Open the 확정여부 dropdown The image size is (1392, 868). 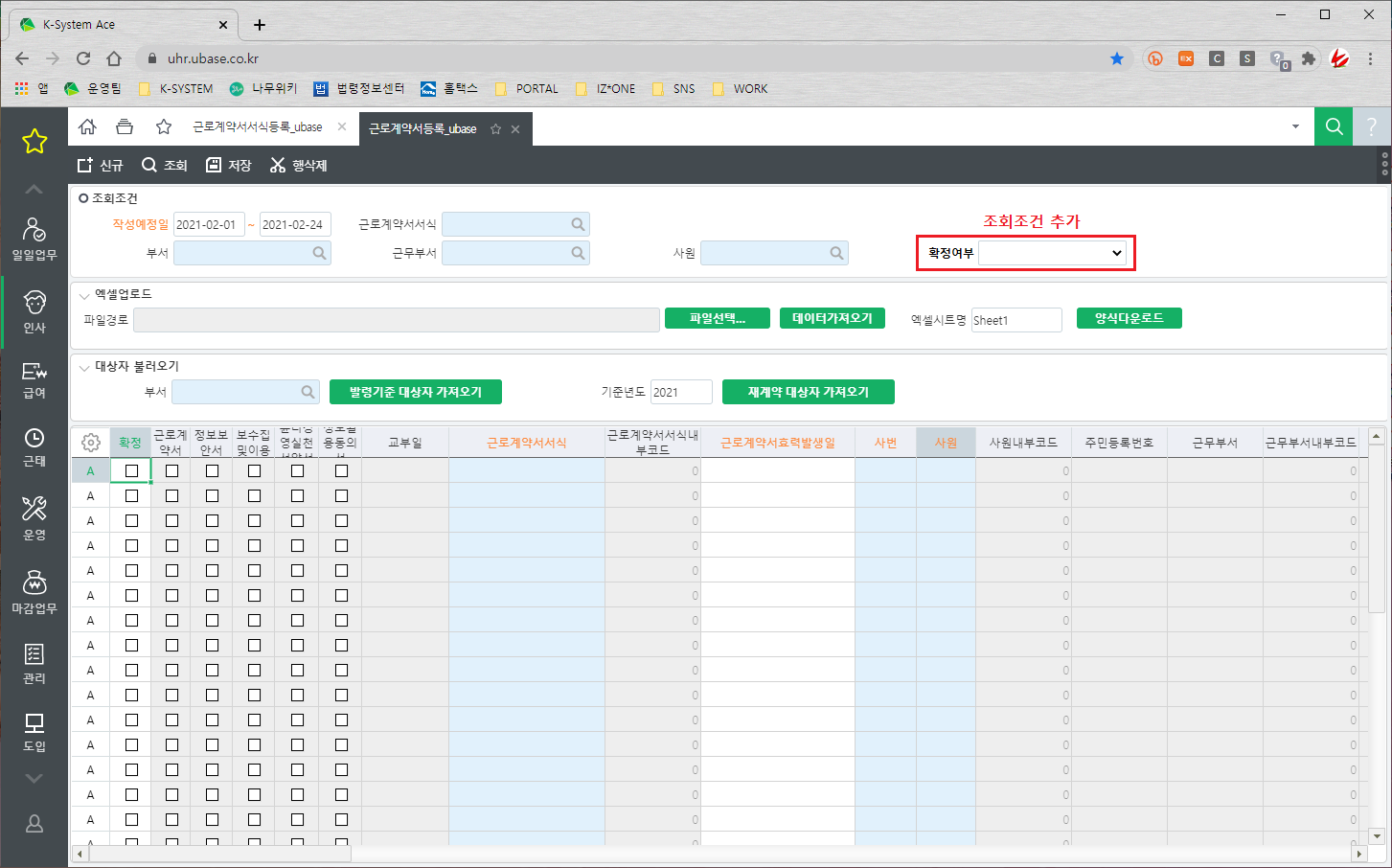(1052, 253)
